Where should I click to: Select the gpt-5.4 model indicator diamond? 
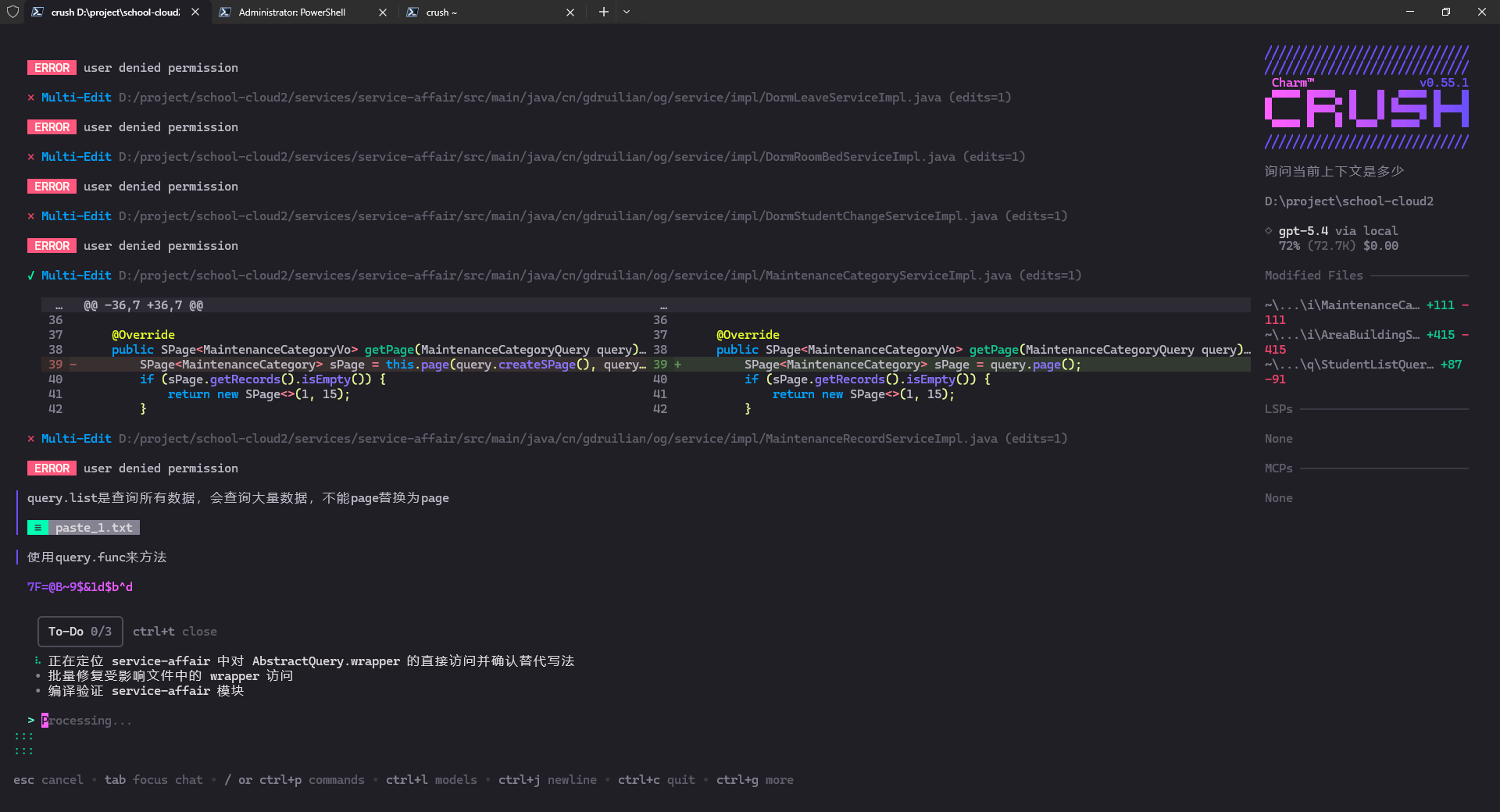[1268, 231]
